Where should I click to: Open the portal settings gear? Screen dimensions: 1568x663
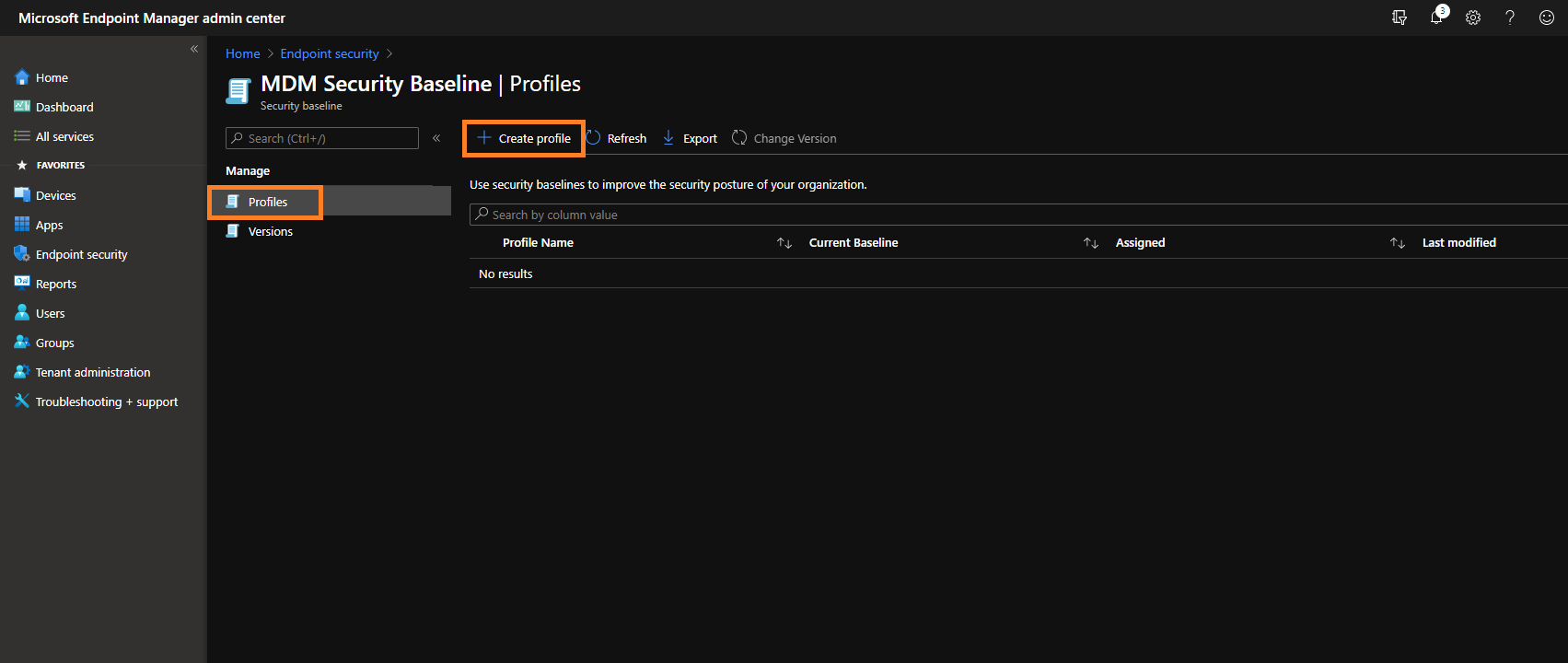[1473, 17]
